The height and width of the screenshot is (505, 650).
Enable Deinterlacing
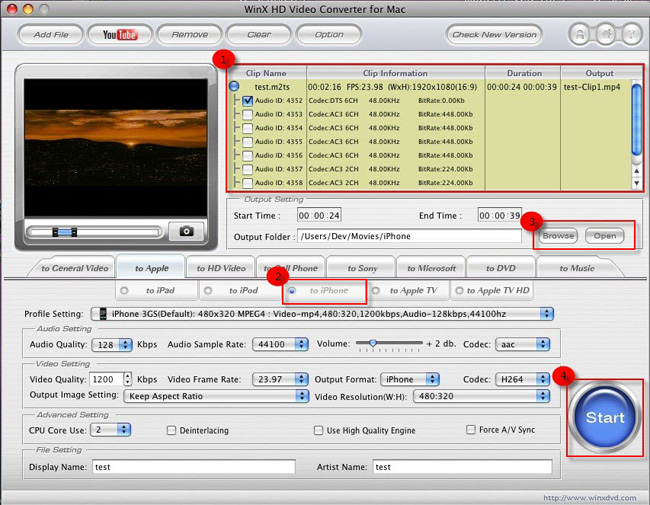[171, 430]
